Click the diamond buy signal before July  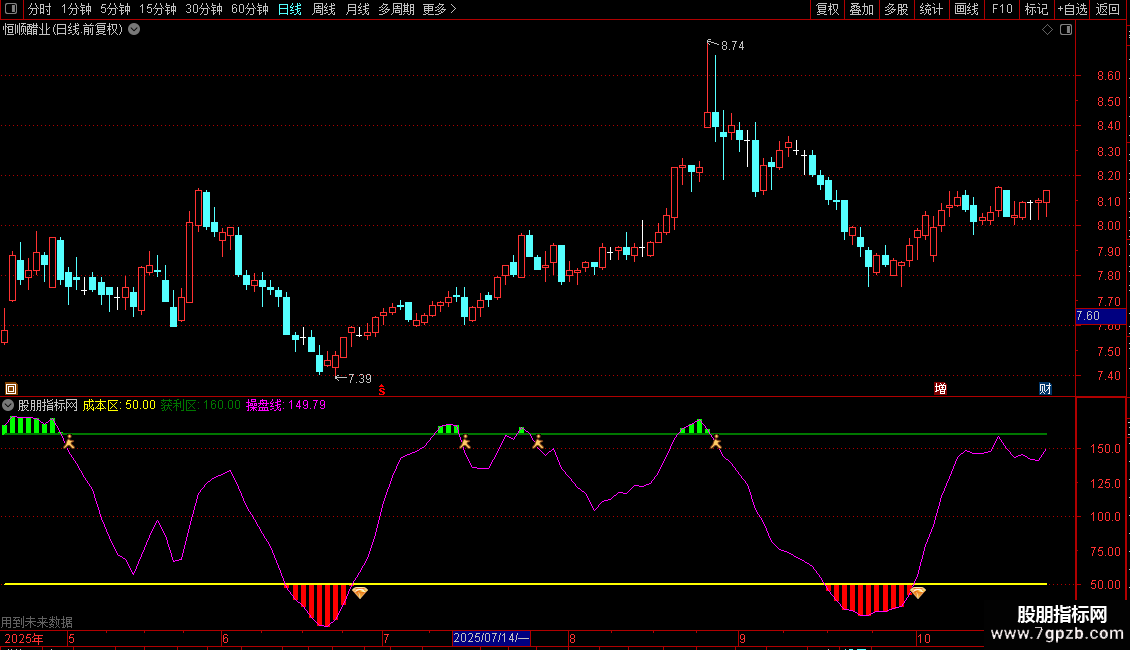click(x=360, y=592)
